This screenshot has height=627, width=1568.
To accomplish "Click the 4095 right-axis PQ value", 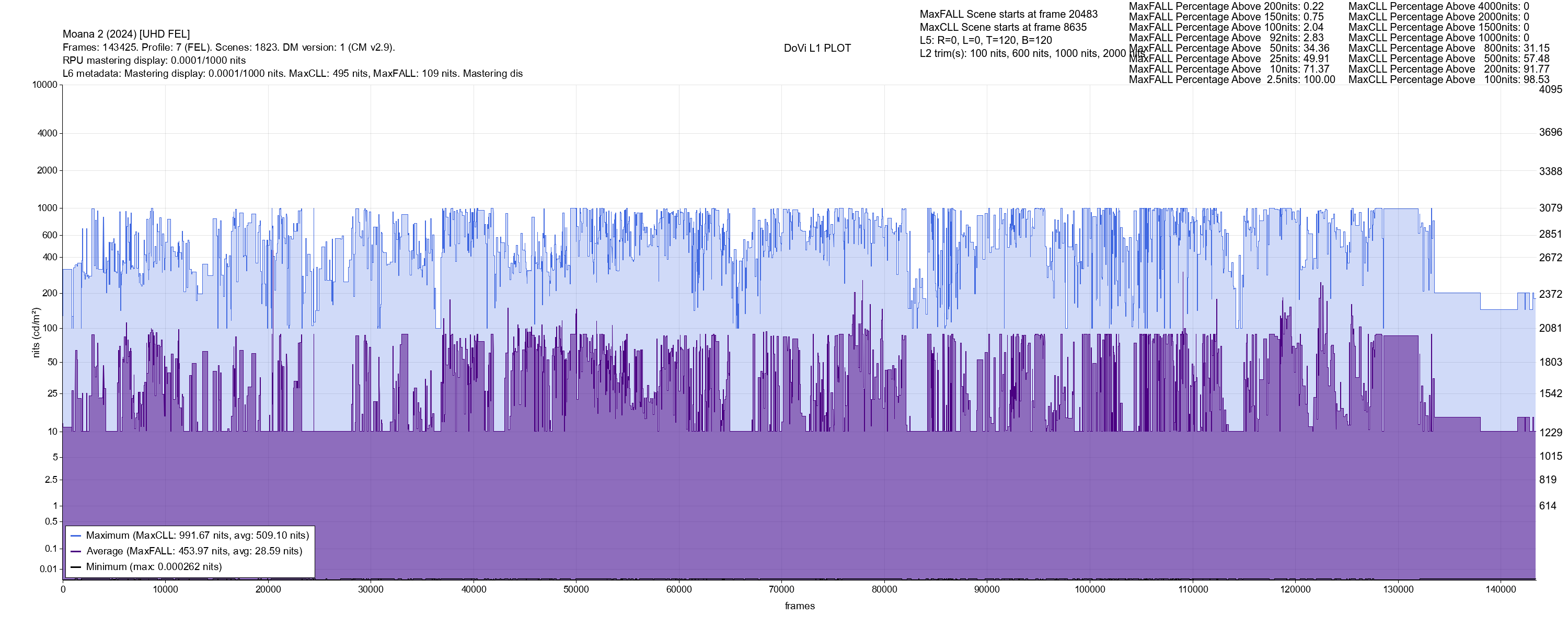I will 1550,89.
